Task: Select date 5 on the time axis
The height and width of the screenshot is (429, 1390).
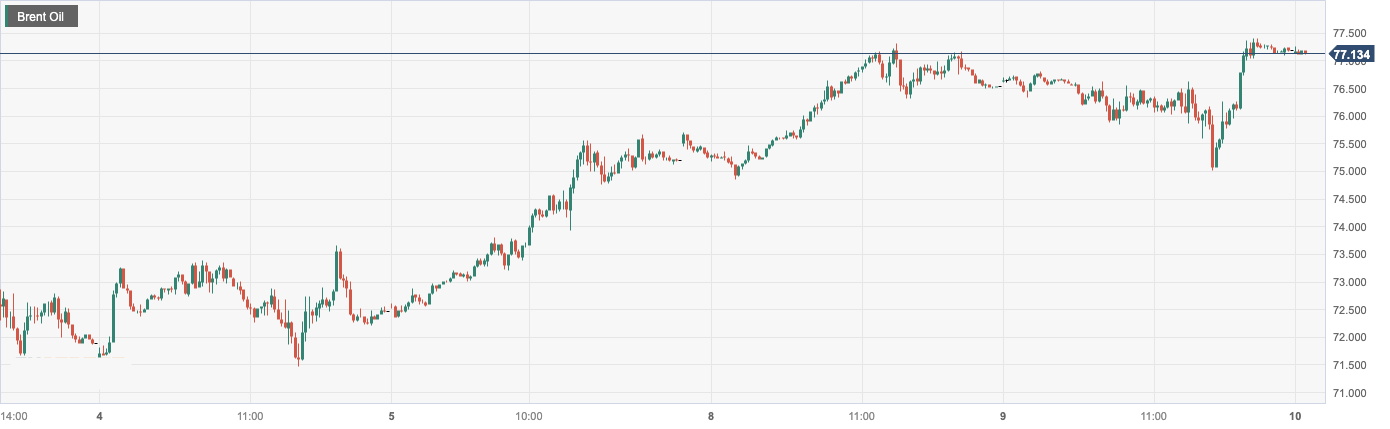Action: [392, 415]
